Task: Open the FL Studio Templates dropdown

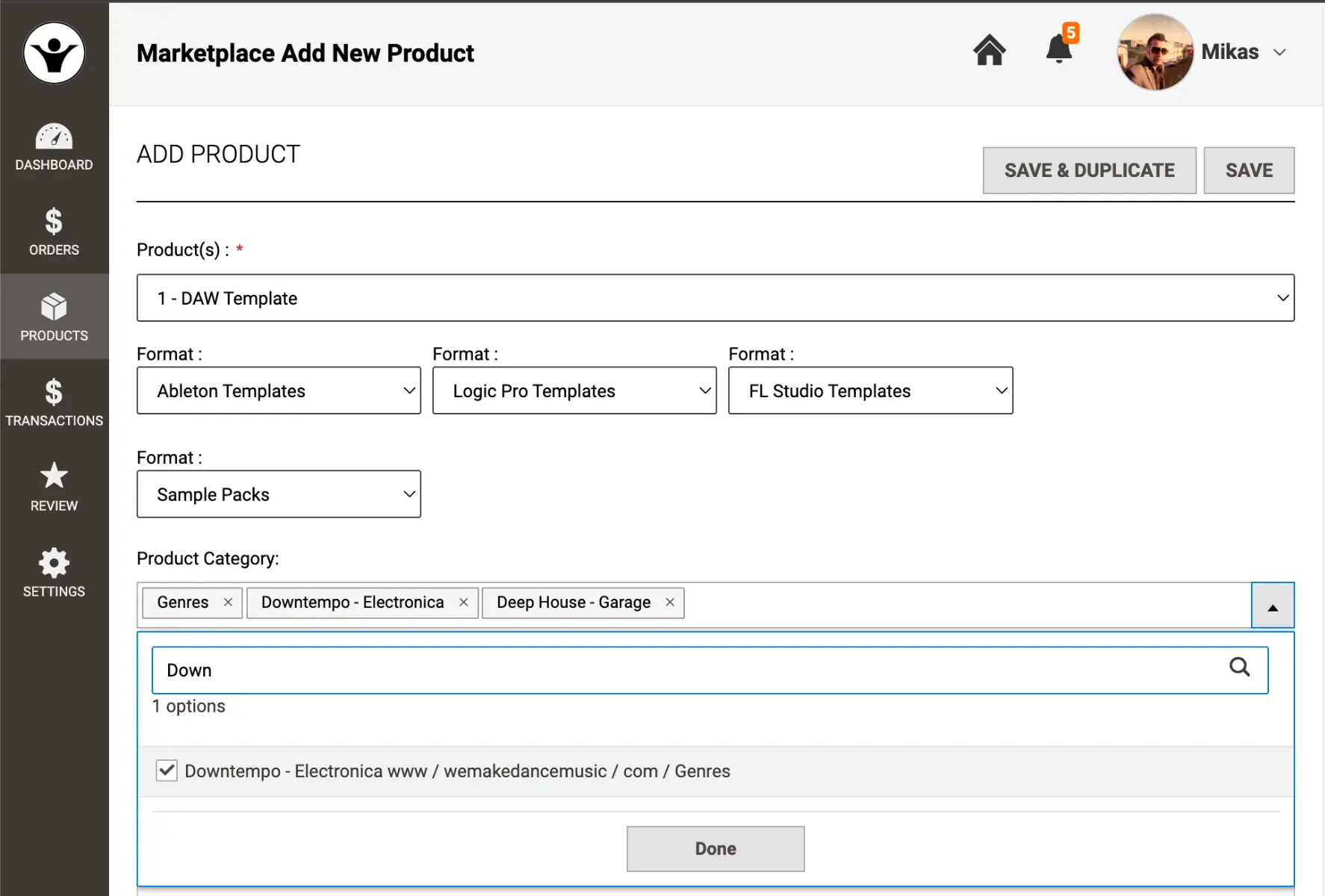Action: [x=870, y=391]
